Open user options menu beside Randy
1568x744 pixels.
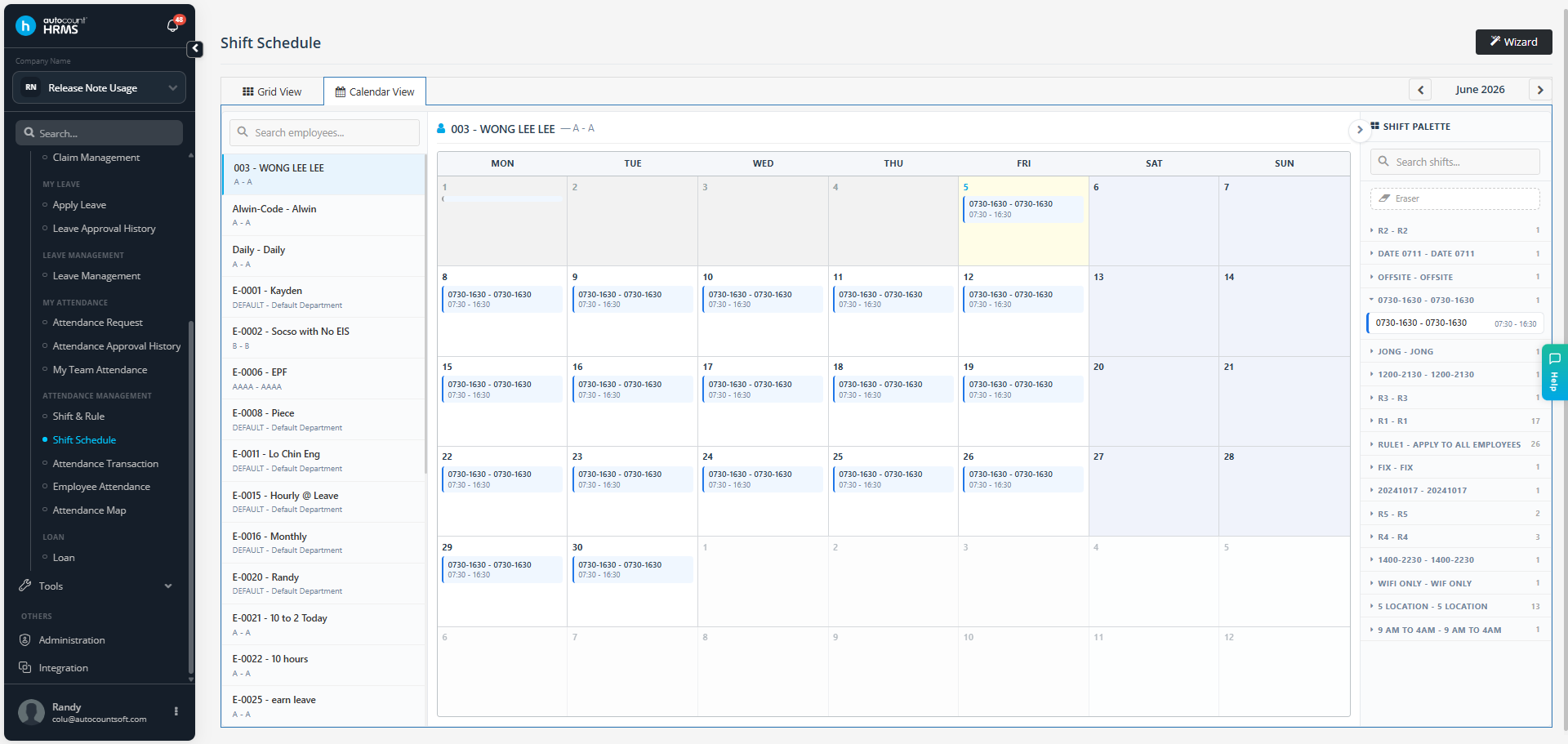coord(176,711)
